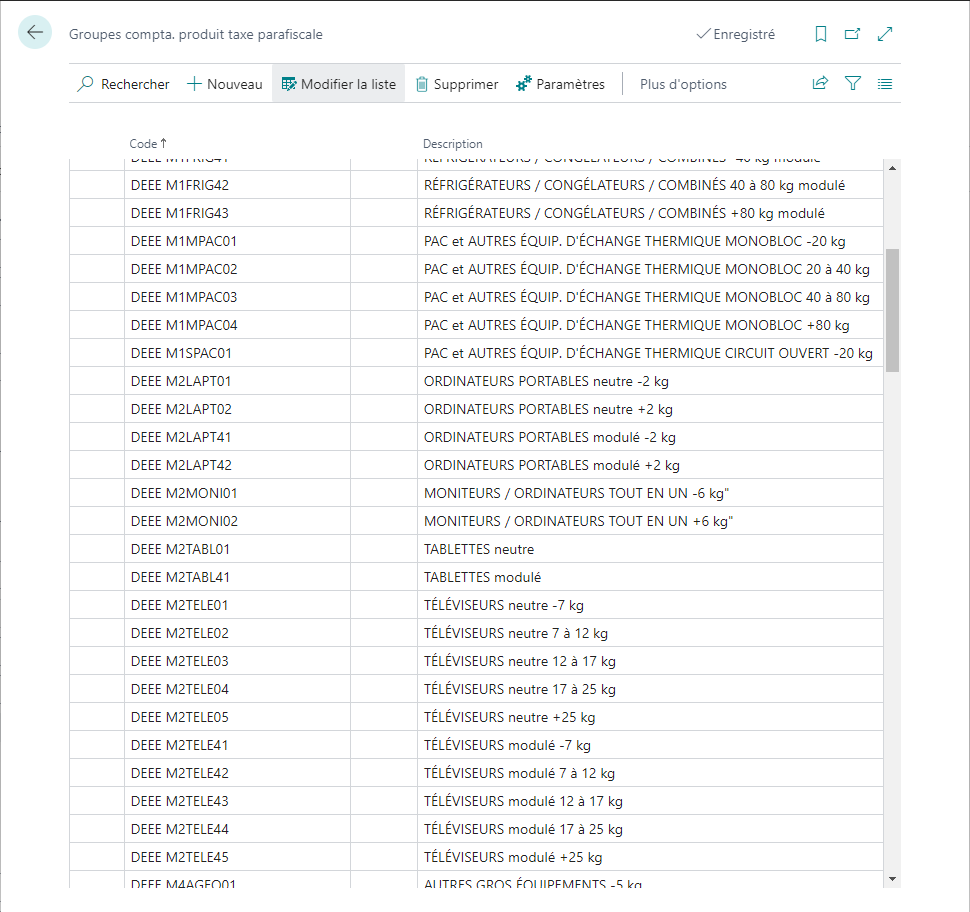Click the scrollbar up arrow
This screenshot has width=970, height=912.
click(892, 168)
